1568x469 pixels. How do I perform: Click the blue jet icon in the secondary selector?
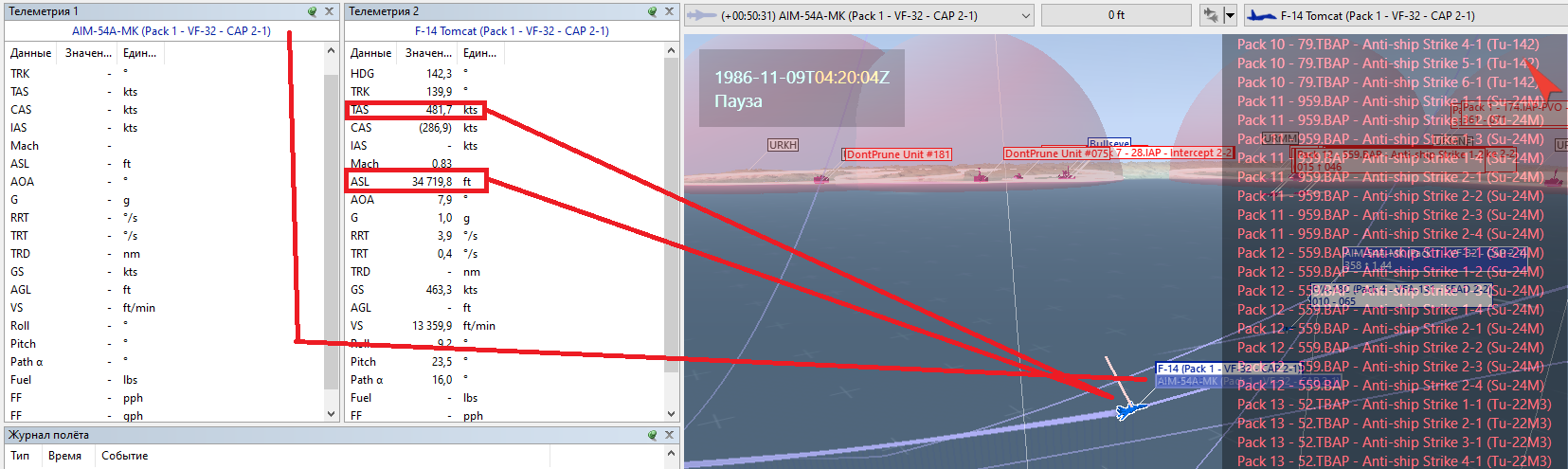click(1261, 15)
